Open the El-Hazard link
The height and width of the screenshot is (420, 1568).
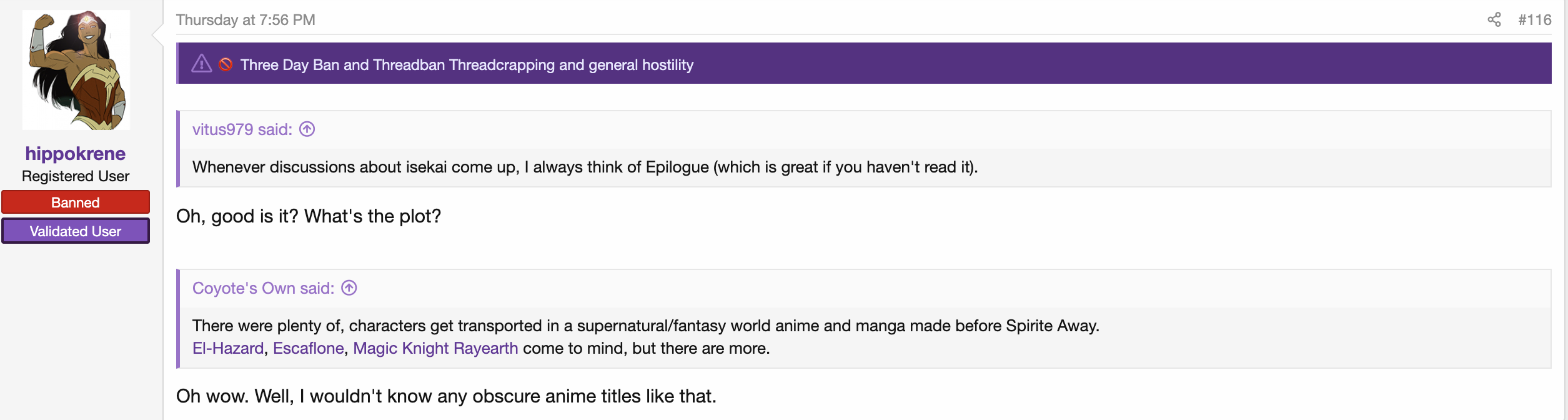click(228, 348)
